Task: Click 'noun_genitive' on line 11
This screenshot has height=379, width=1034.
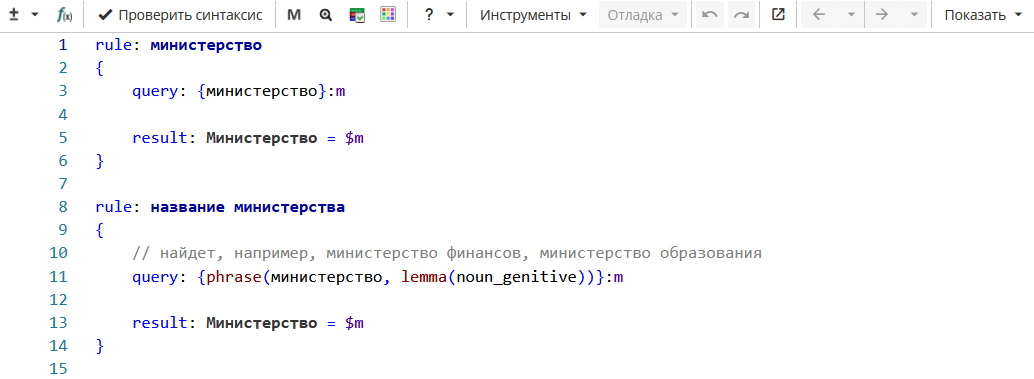Action: coord(516,277)
